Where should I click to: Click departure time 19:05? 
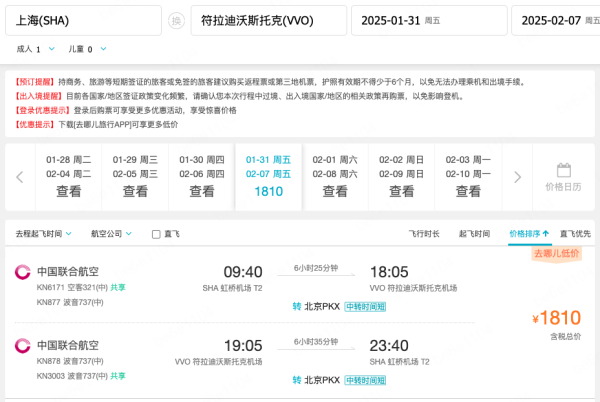coord(243,346)
